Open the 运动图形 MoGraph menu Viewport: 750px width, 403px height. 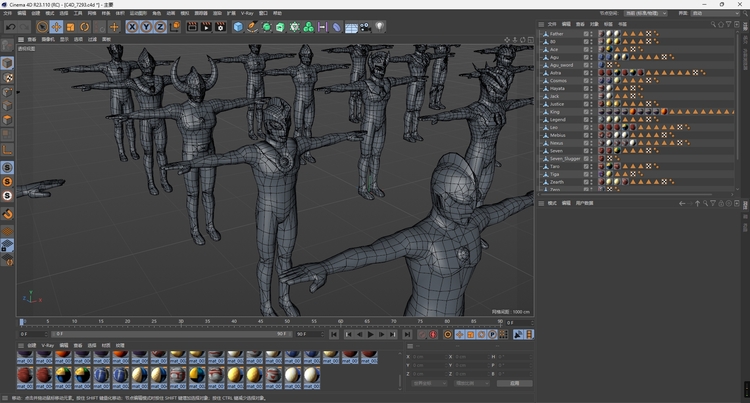click(138, 13)
